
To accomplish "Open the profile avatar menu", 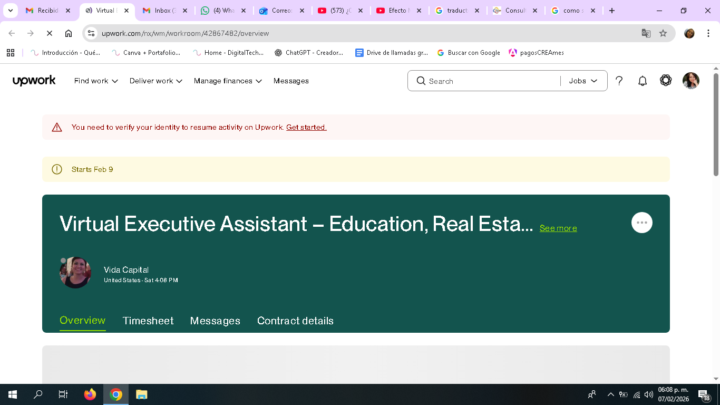I will tap(691, 81).
